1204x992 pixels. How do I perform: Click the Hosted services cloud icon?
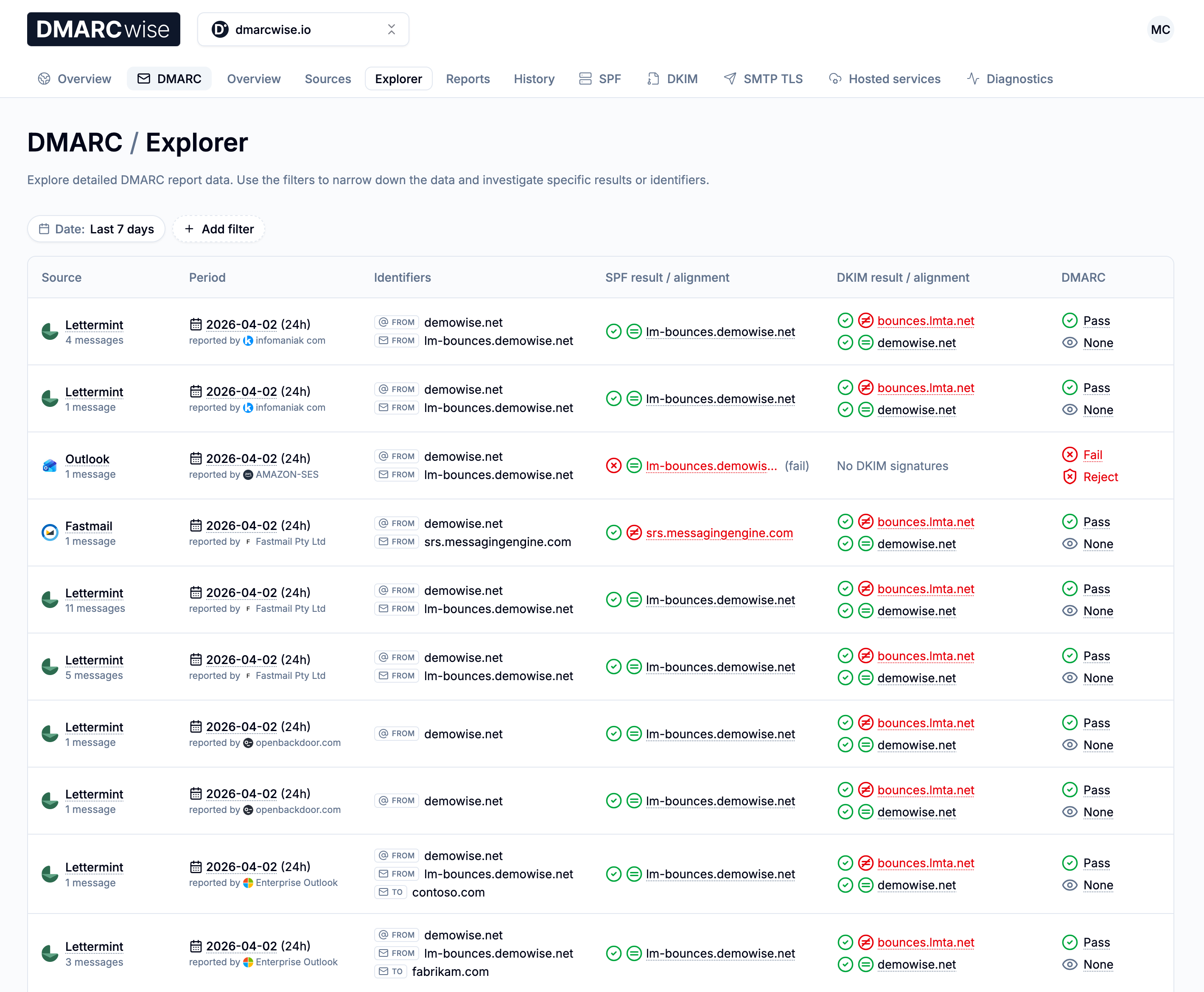(834, 79)
